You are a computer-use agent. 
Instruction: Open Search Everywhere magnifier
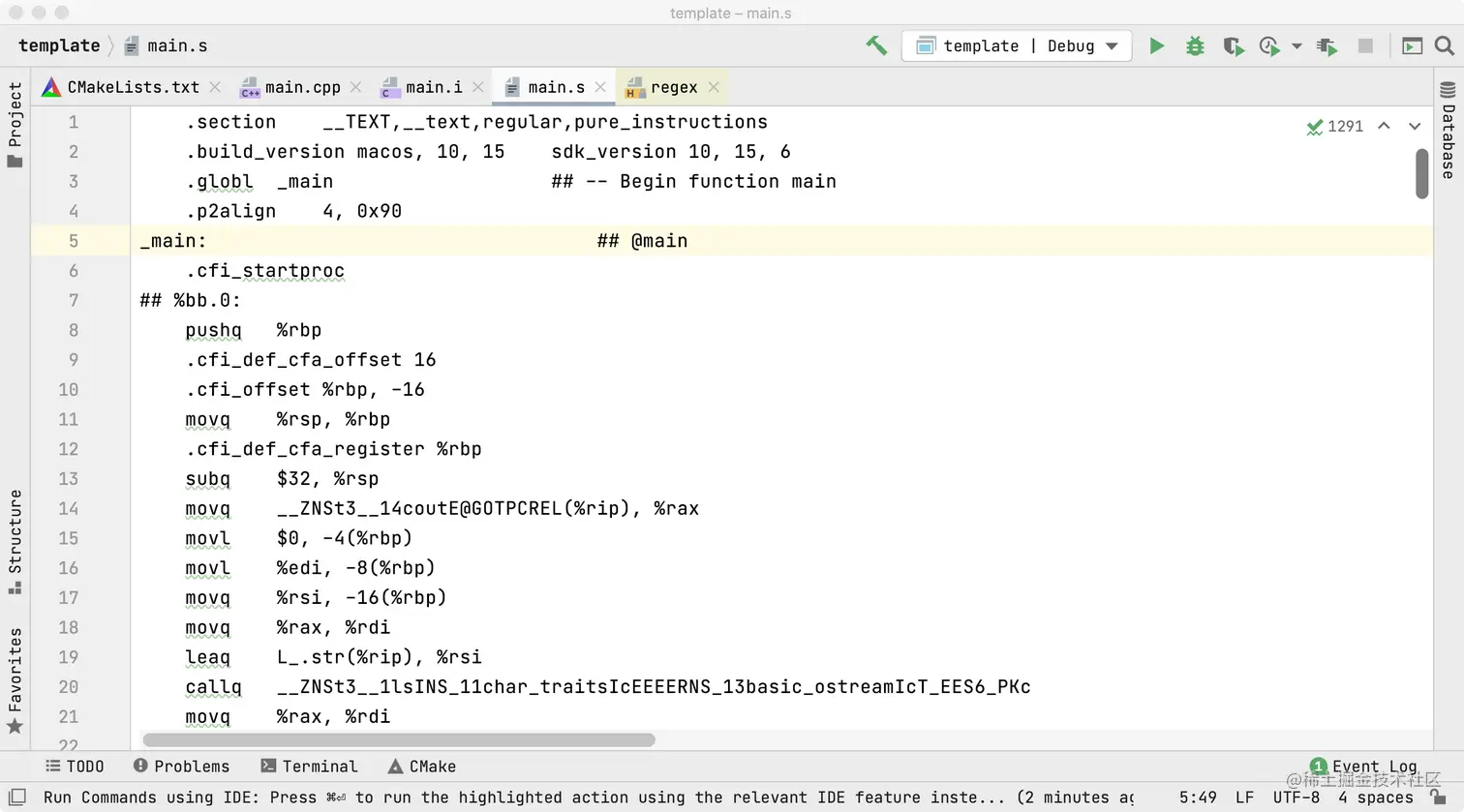click(x=1444, y=45)
